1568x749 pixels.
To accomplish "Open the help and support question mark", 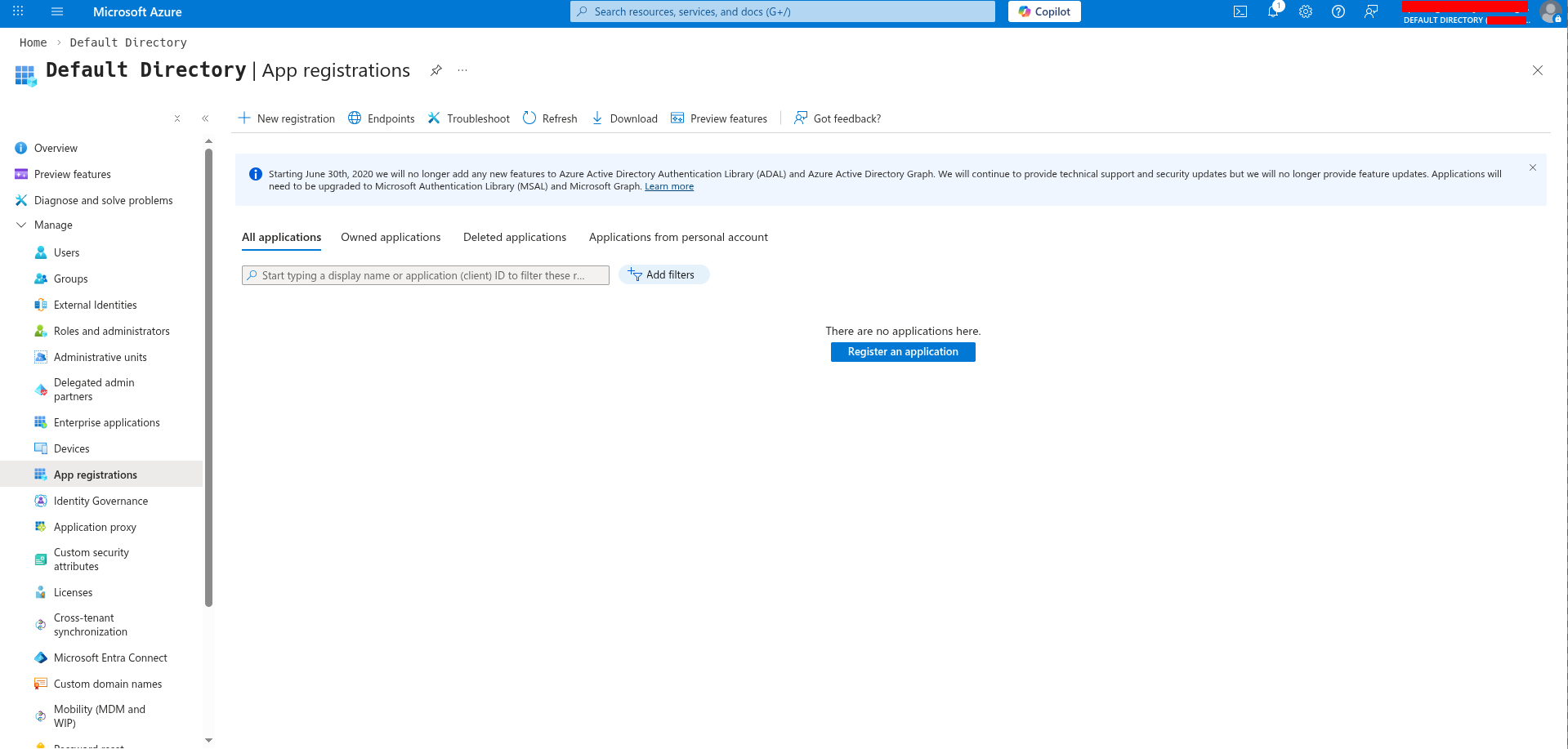I will click(1338, 11).
